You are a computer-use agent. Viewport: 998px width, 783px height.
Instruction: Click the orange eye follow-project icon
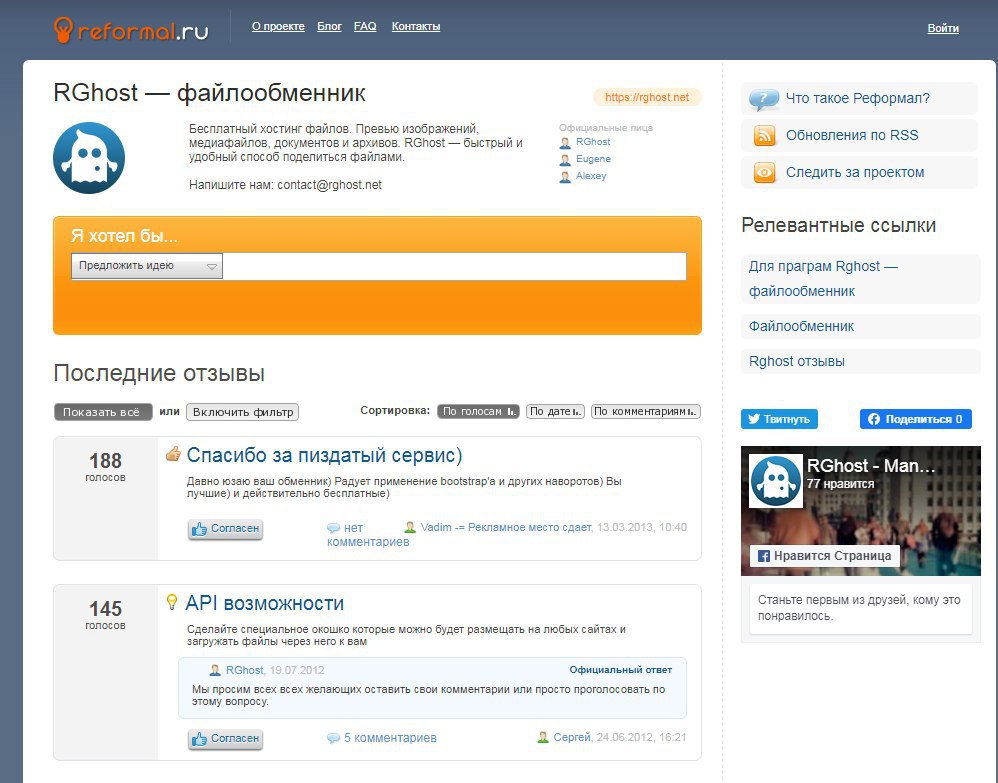[x=764, y=173]
